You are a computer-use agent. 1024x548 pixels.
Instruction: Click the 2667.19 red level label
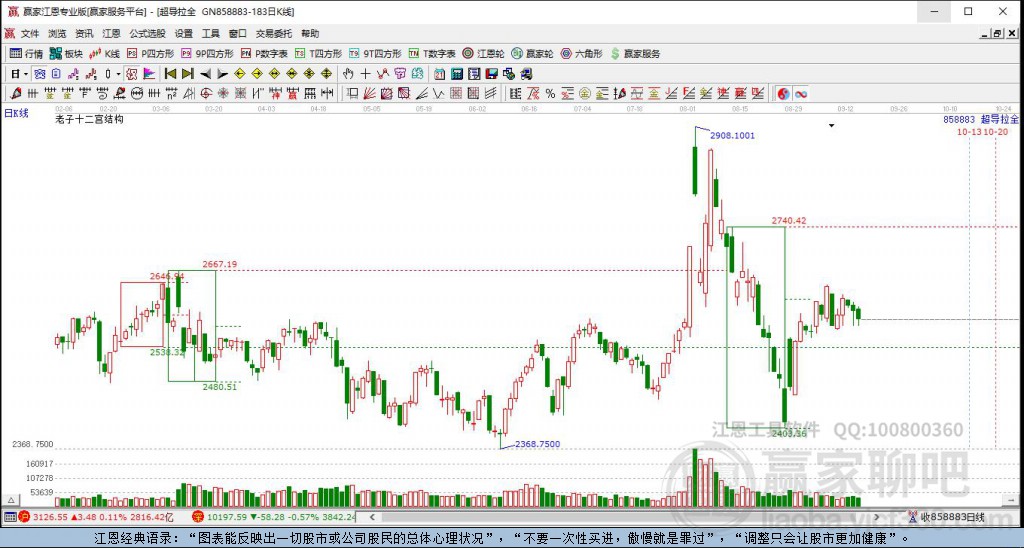click(x=219, y=264)
